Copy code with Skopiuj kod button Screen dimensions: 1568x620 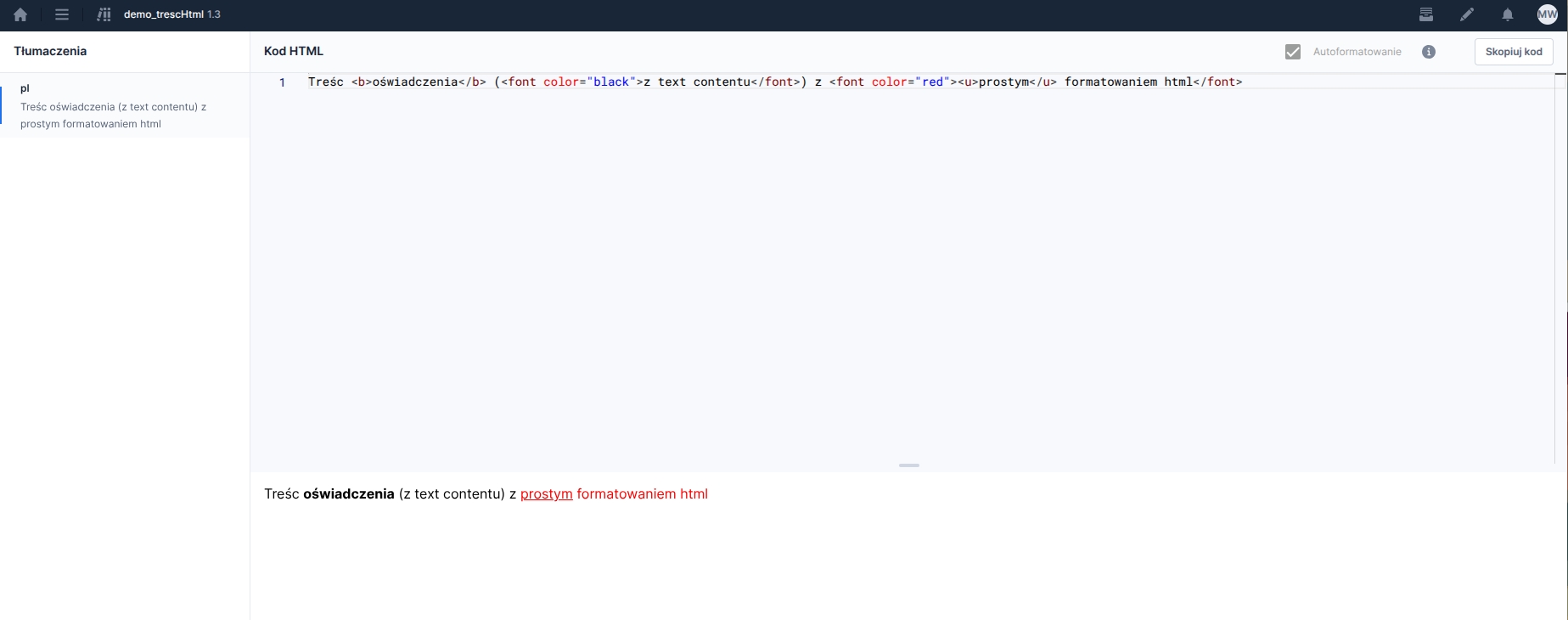tap(1514, 52)
